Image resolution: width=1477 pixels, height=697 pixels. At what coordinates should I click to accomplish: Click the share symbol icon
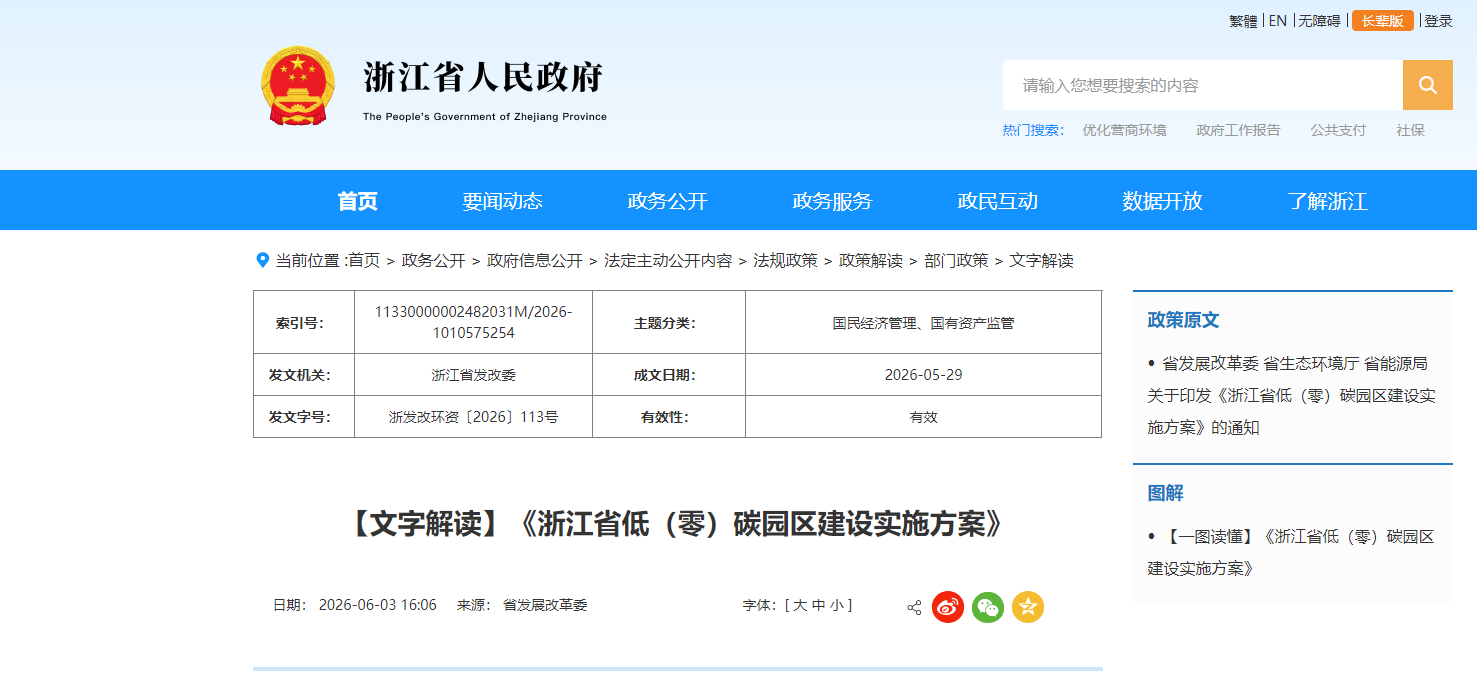tap(914, 607)
